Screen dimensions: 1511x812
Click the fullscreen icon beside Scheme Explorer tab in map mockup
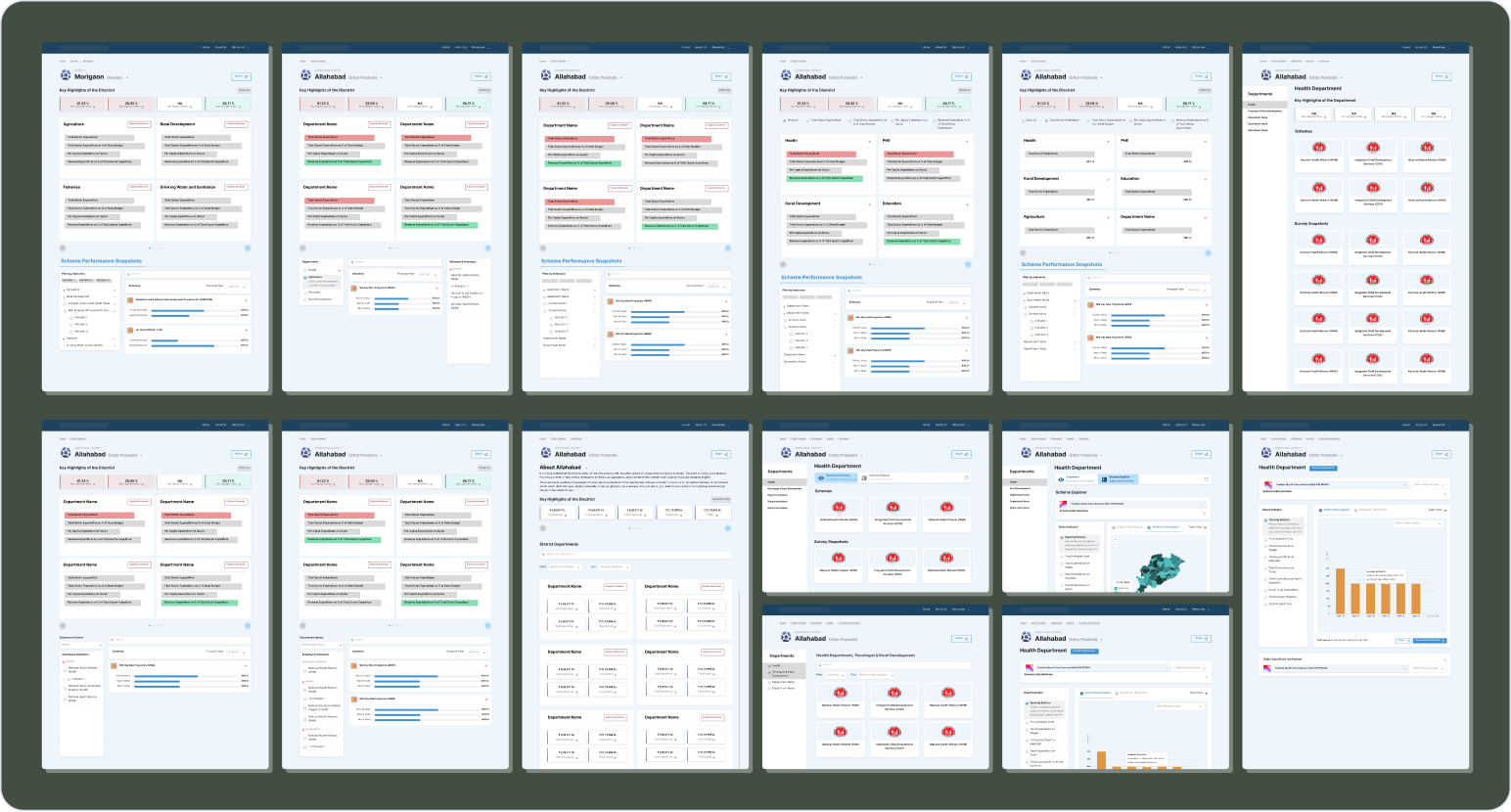pos(1206,479)
